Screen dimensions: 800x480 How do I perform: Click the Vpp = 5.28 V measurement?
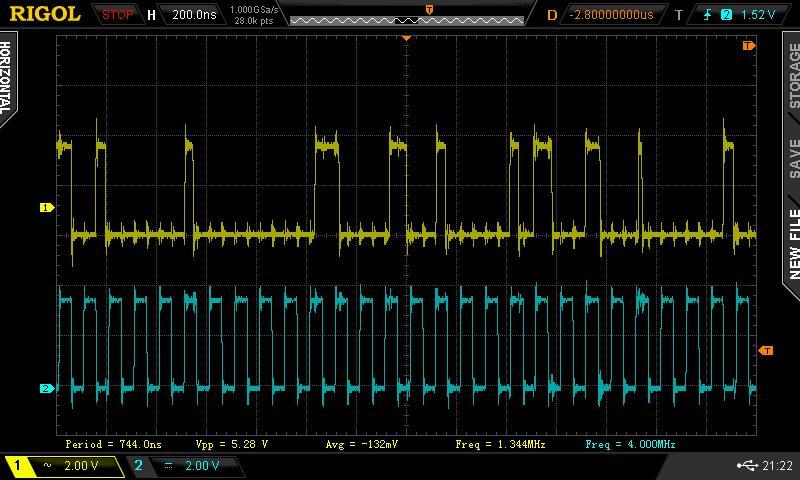pos(232,444)
